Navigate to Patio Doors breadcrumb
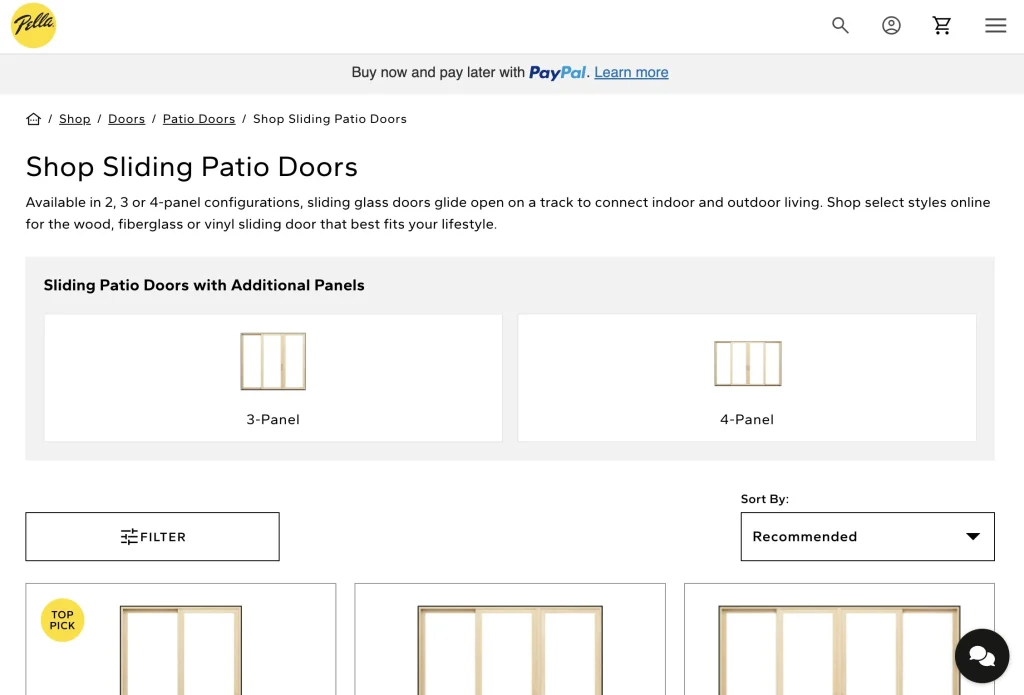This screenshot has height=695, width=1024. coord(199,119)
